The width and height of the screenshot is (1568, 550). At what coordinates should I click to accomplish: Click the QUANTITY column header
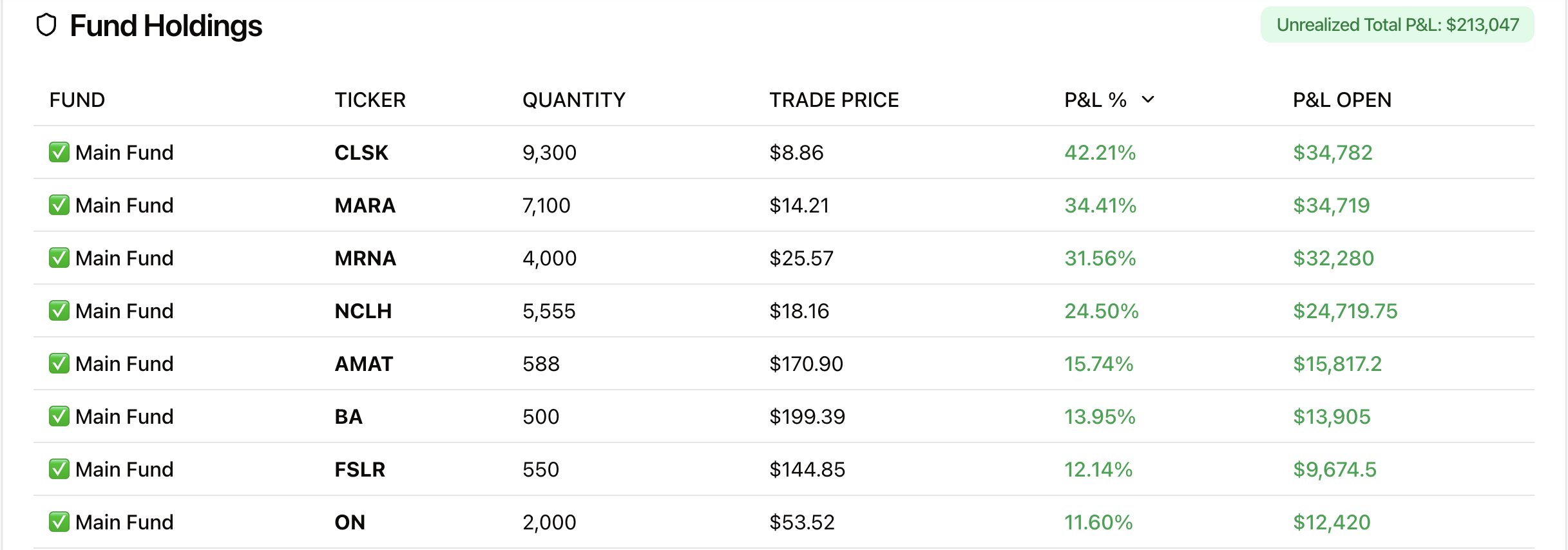tap(573, 100)
